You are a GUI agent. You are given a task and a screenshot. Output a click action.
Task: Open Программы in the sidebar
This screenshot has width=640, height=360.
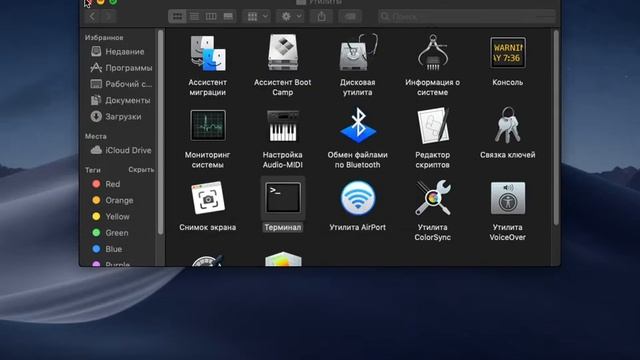click(121, 68)
